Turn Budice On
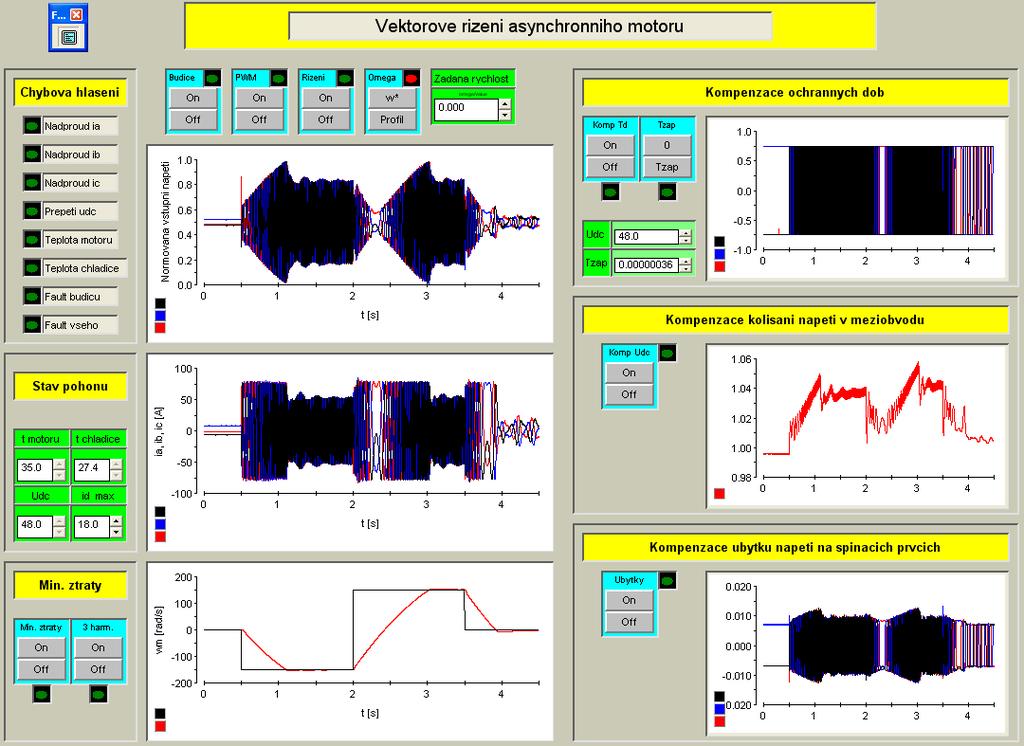 pos(193,98)
